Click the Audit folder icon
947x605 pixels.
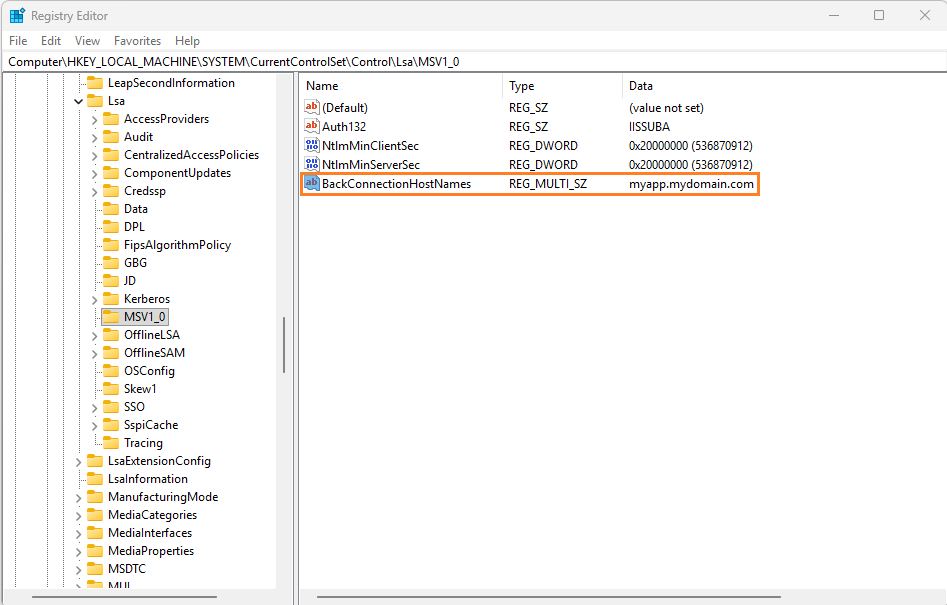point(111,137)
